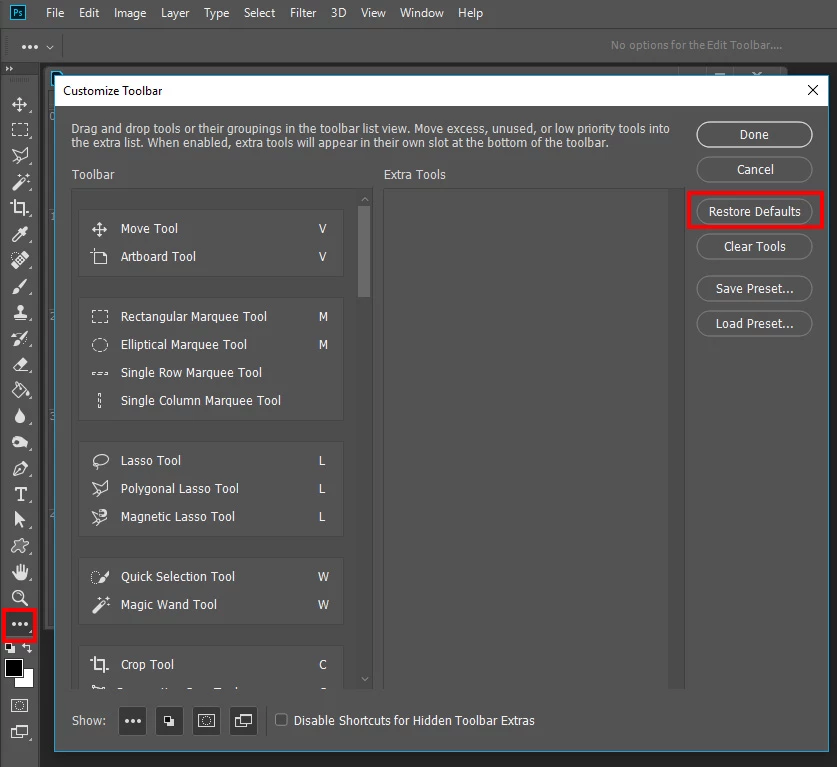The height and width of the screenshot is (767, 837).
Task: Close the Customize Toolbar dialog
Action: (812, 90)
